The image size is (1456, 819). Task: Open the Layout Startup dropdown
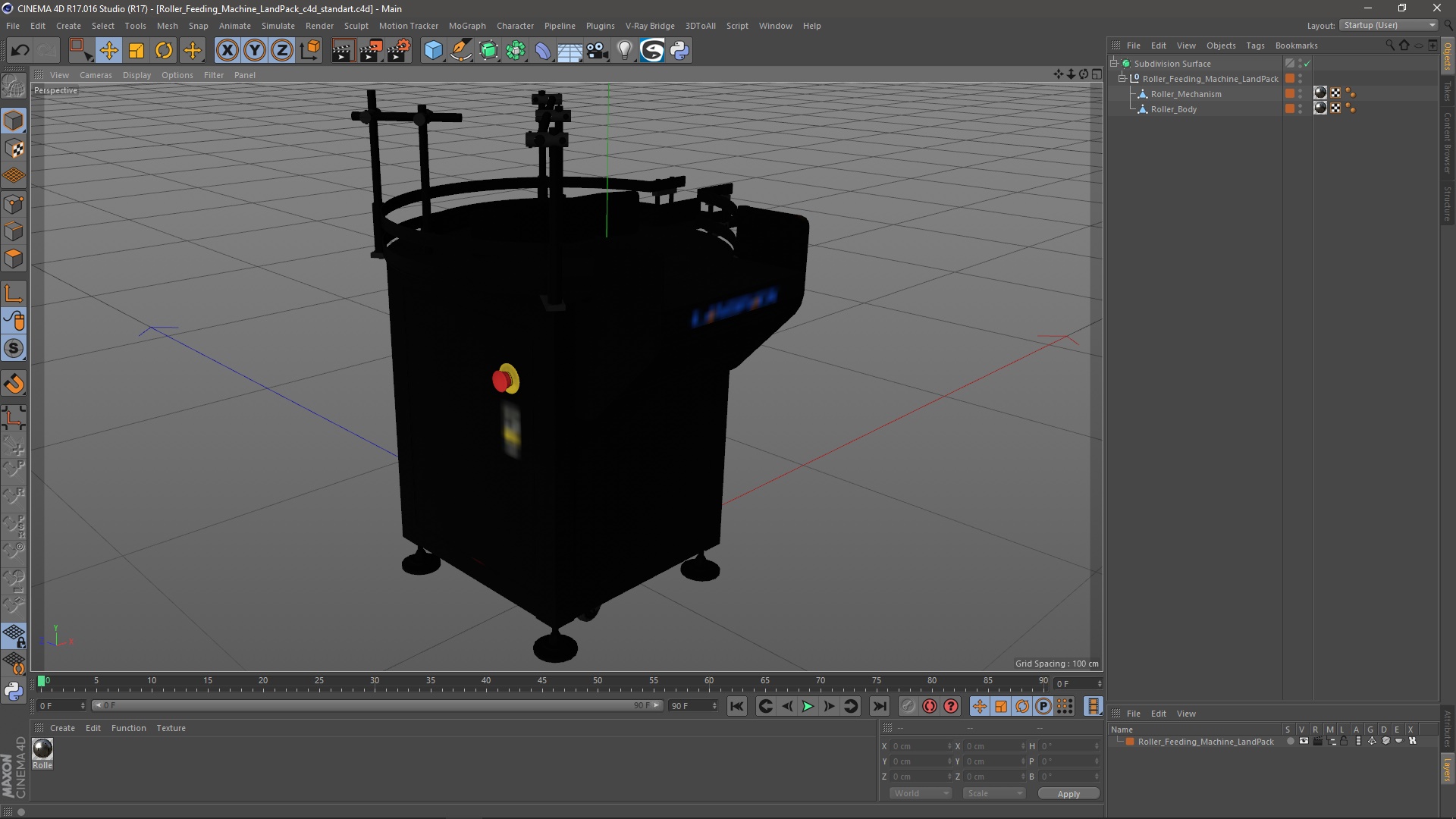[x=1389, y=26]
